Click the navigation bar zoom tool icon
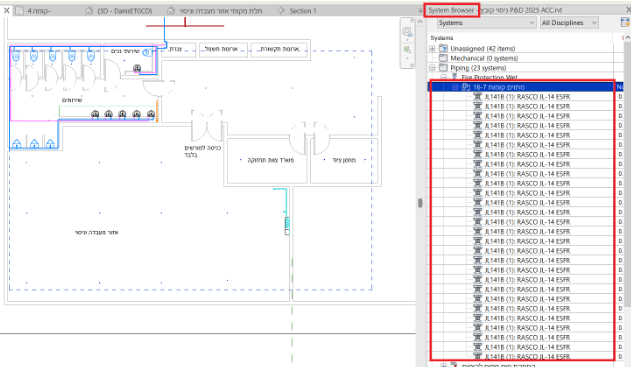The height and width of the screenshot is (375, 634). tap(407, 32)
